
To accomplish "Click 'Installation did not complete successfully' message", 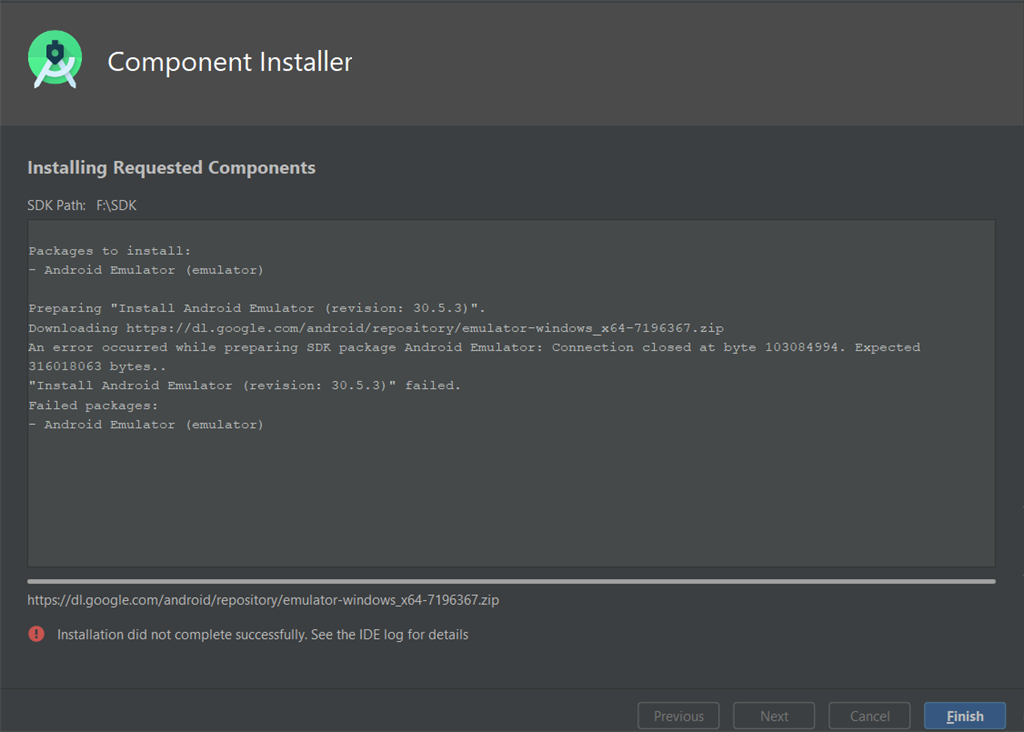I will pyautogui.click(x=263, y=634).
